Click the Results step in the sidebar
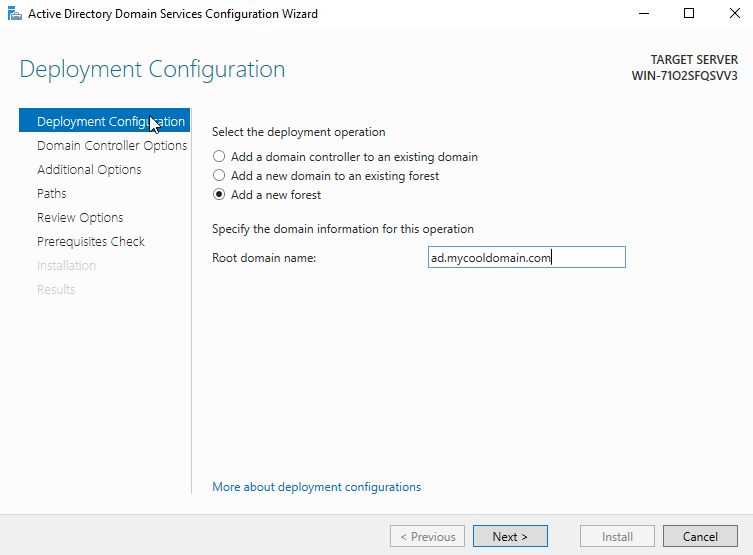Image resolution: width=753 pixels, height=555 pixels. pos(56,290)
